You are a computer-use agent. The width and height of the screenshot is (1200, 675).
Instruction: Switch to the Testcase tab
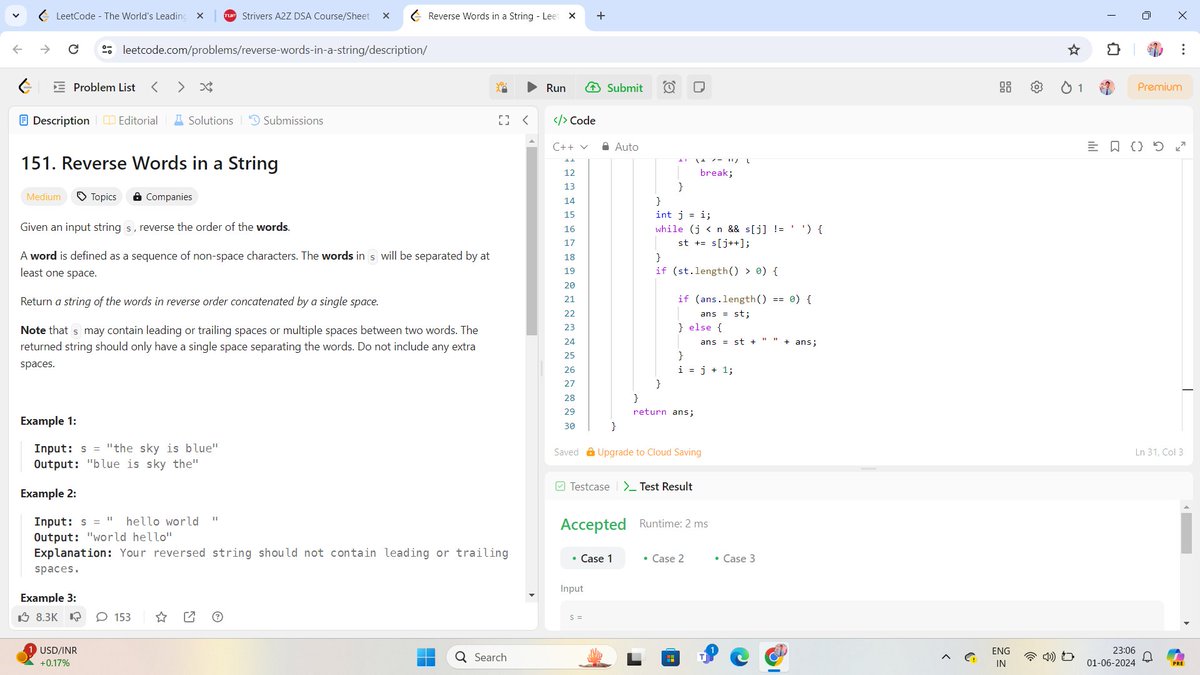click(582, 486)
